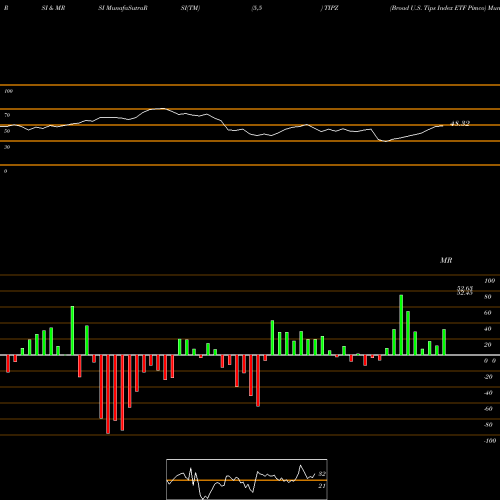Click the -100 label on MR axis
Screen dimensions: 500x500
(489, 441)
